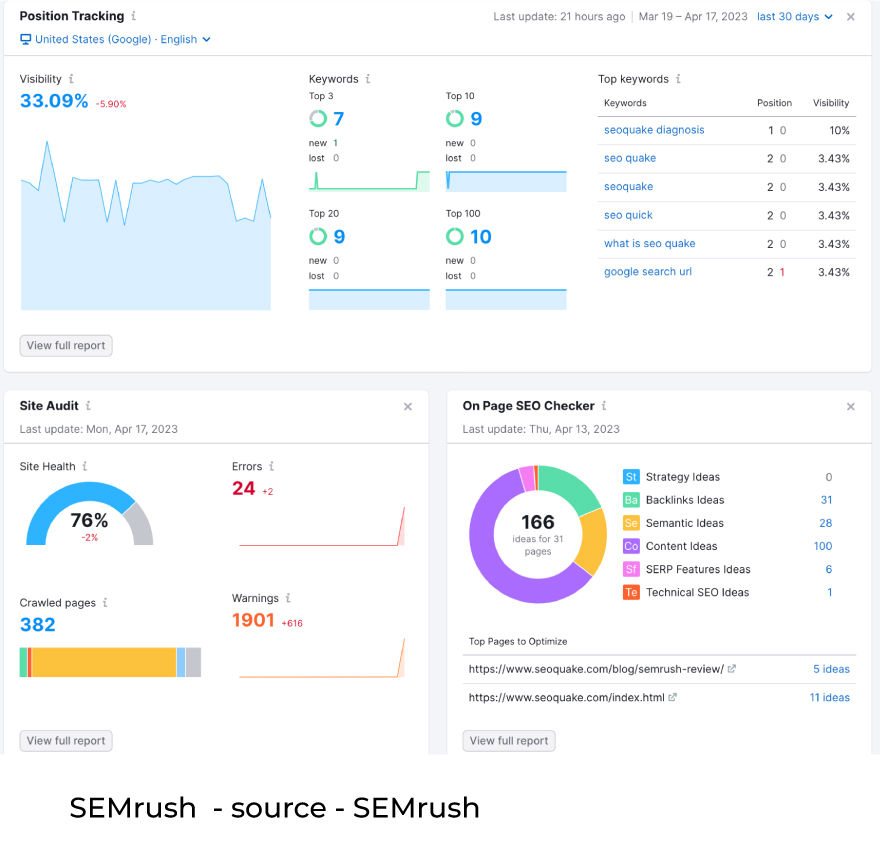Viewport: 880px width, 856px height.
Task: Open Semantic Ideas count 28
Action: [x=826, y=523]
